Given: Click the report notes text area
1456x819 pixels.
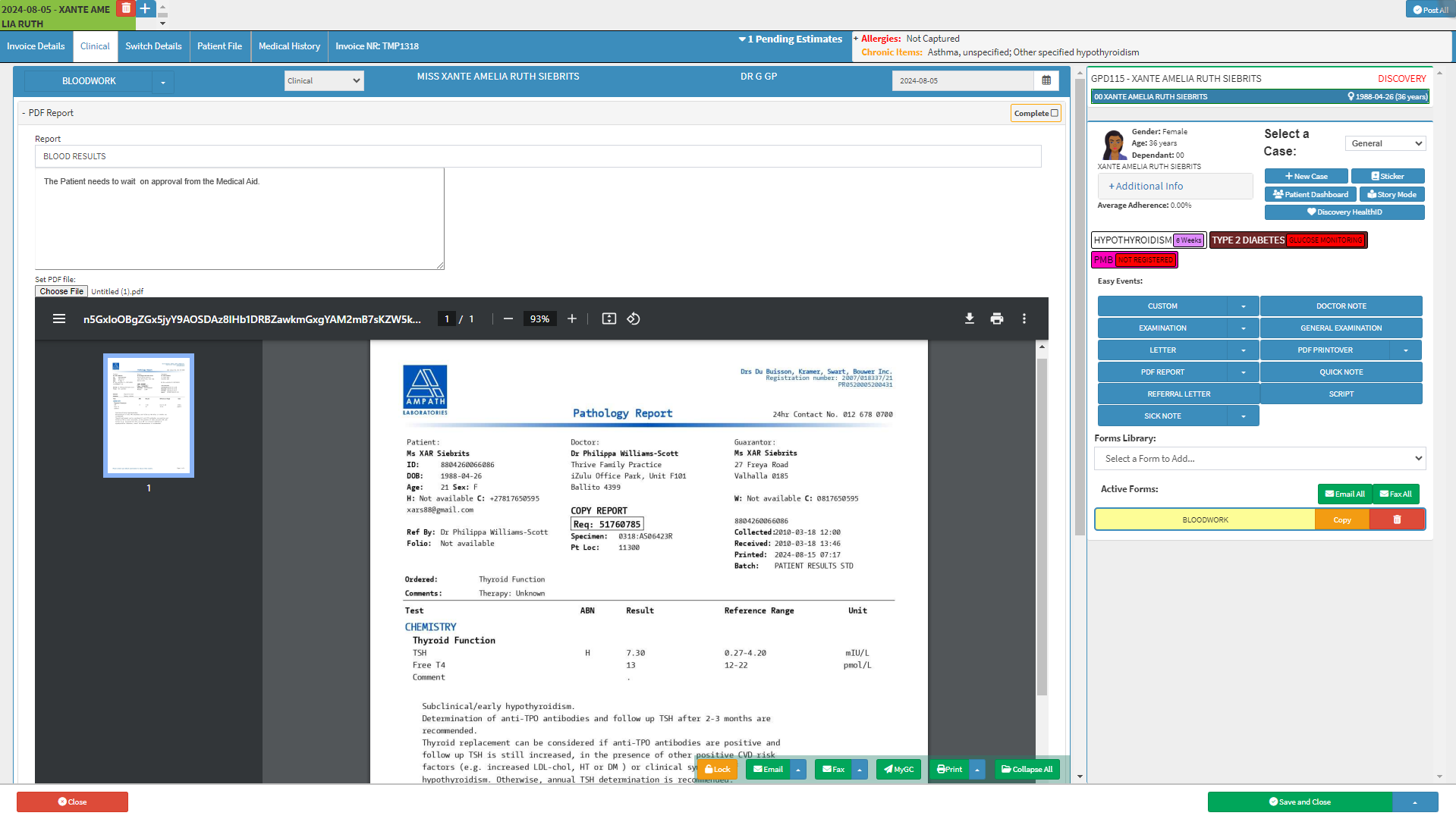Looking at the screenshot, I should (240, 219).
